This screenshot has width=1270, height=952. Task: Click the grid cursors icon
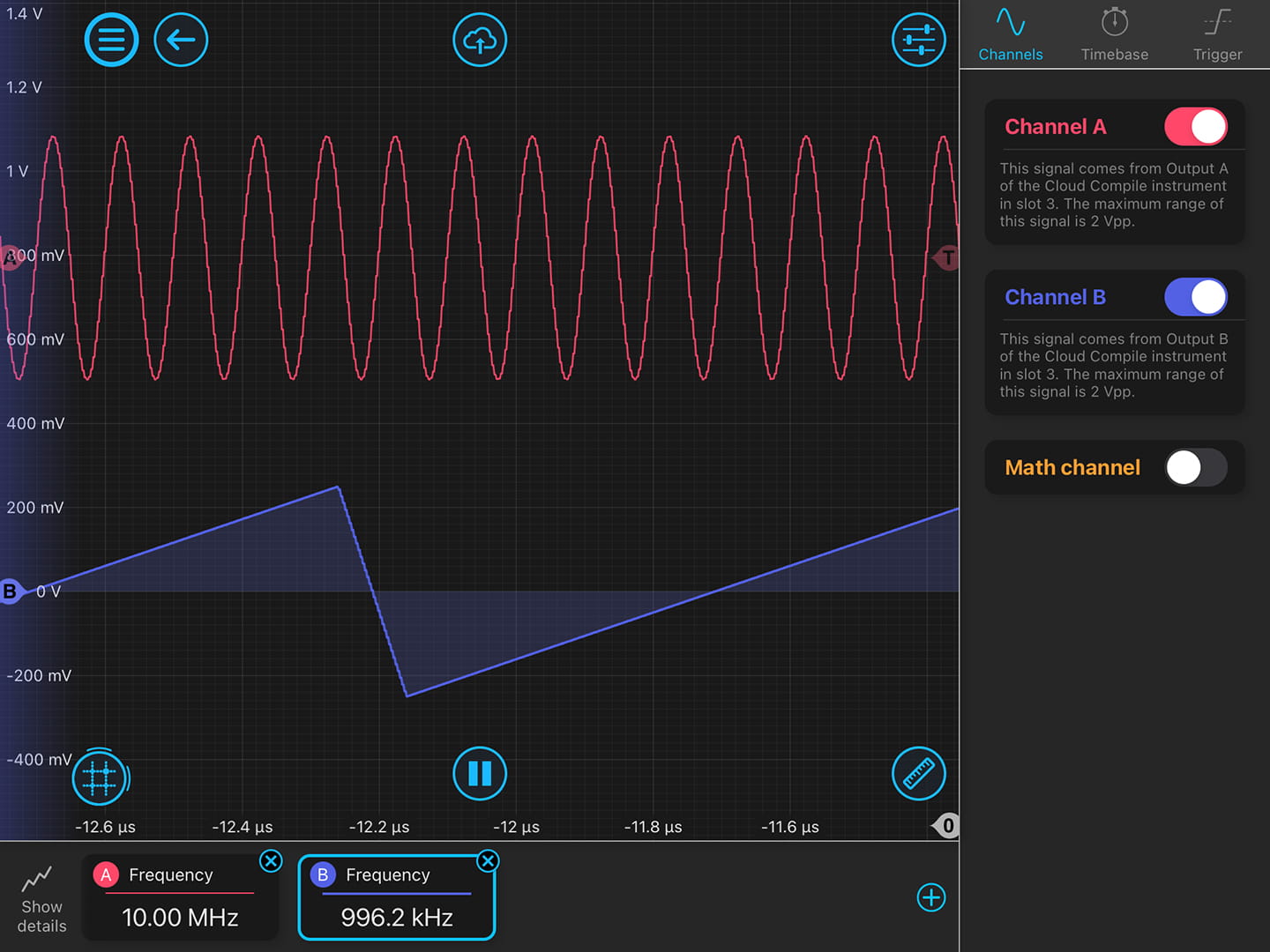(100, 777)
